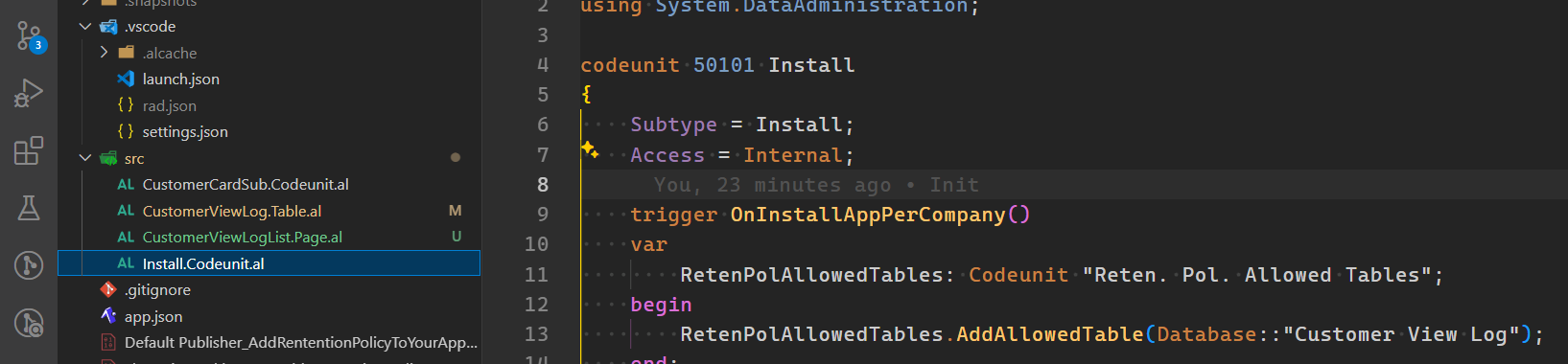Collapse the src folder

[x=85, y=158]
